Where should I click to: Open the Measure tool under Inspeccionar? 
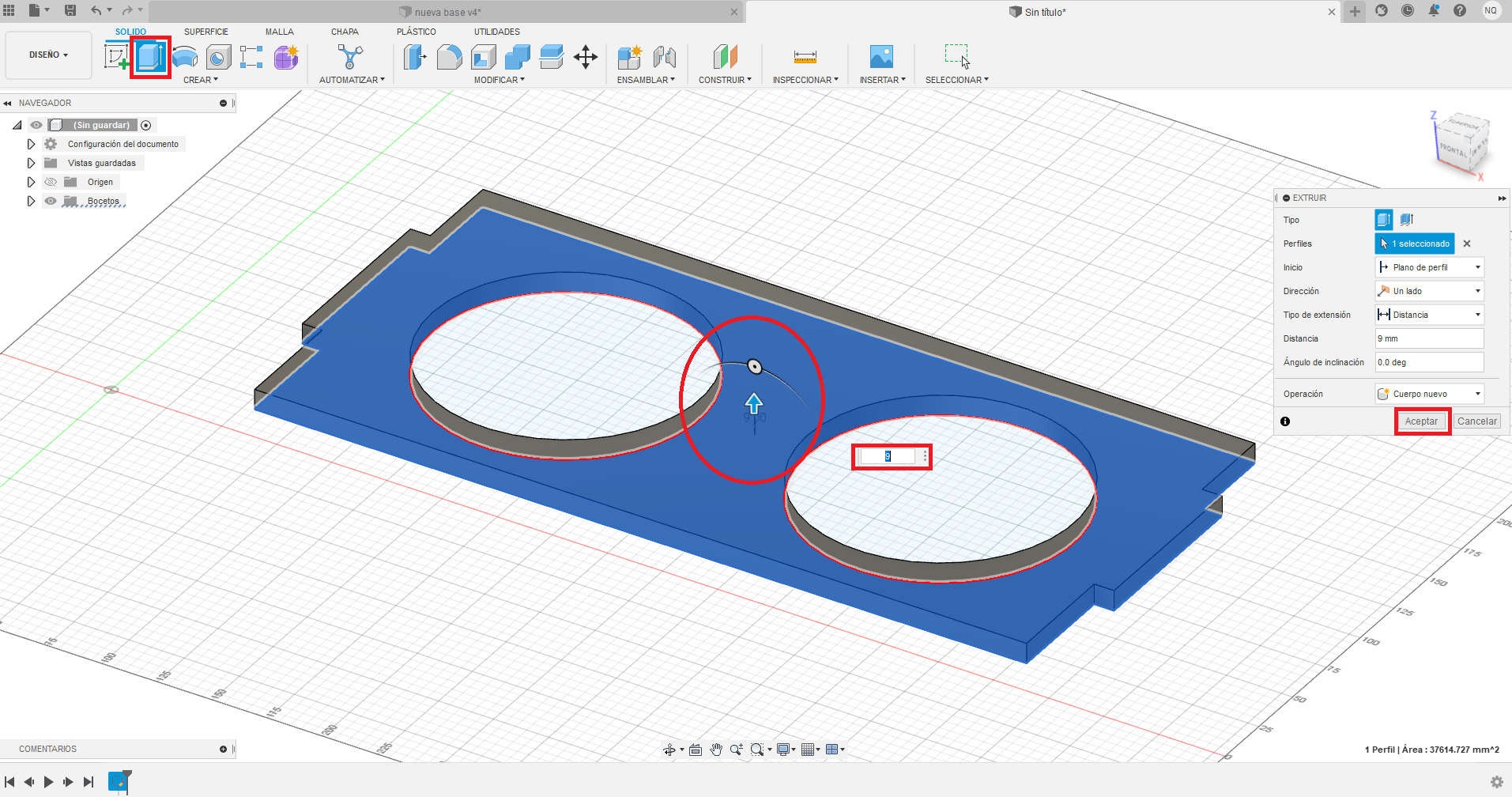(x=805, y=57)
